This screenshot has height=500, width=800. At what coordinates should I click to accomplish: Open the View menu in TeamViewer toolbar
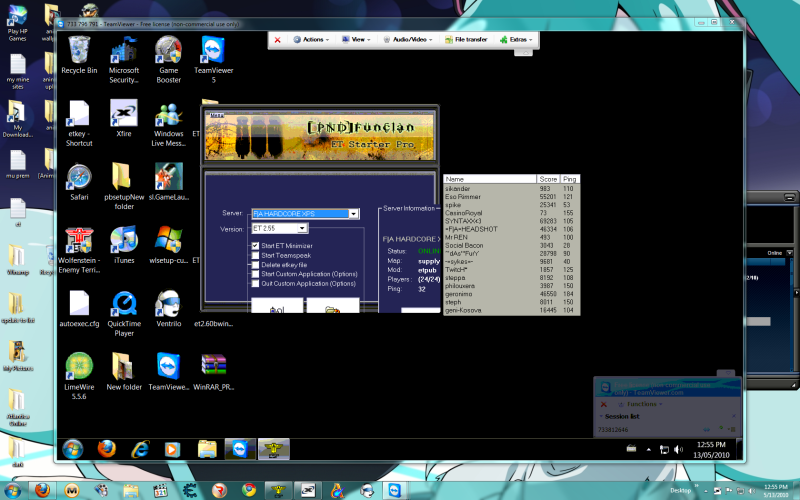[x=356, y=39]
